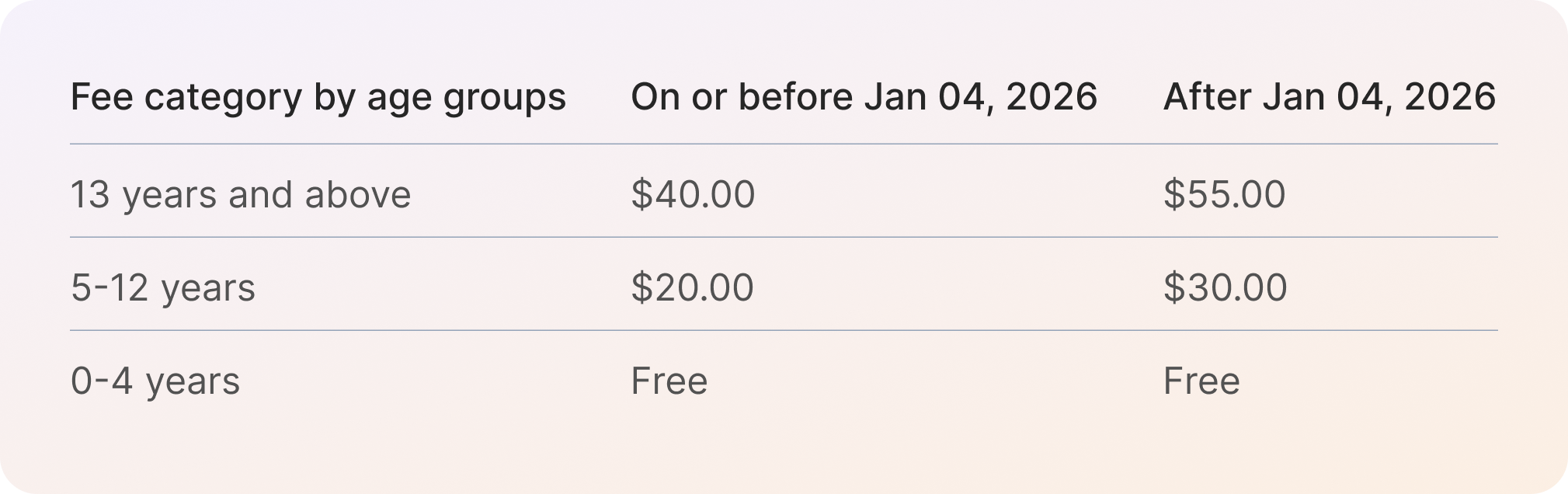Select the '0-4 years' row label
The height and width of the screenshot is (494, 1568).
coord(155,381)
